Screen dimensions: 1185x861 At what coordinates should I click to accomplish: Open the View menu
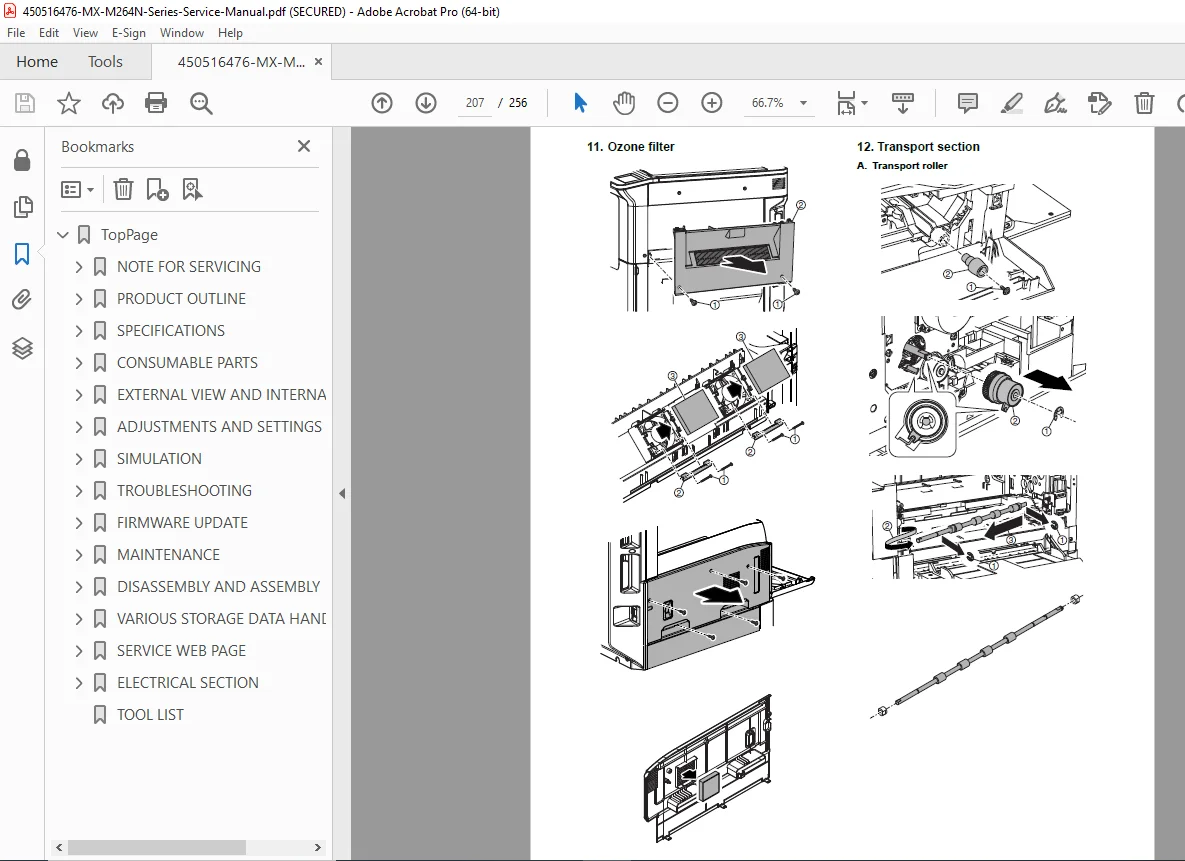pos(85,33)
